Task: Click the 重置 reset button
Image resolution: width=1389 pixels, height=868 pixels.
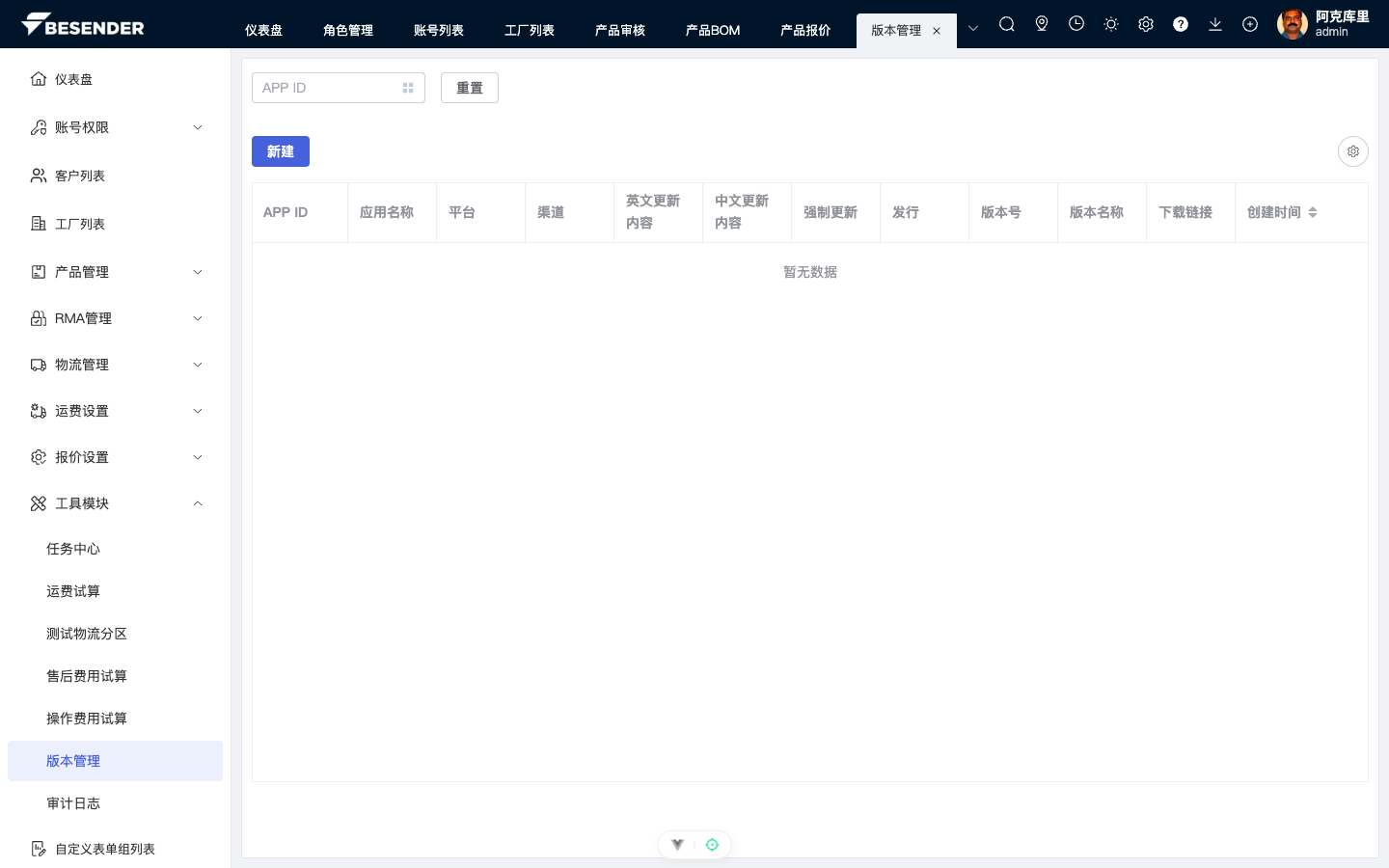Action: click(x=470, y=88)
